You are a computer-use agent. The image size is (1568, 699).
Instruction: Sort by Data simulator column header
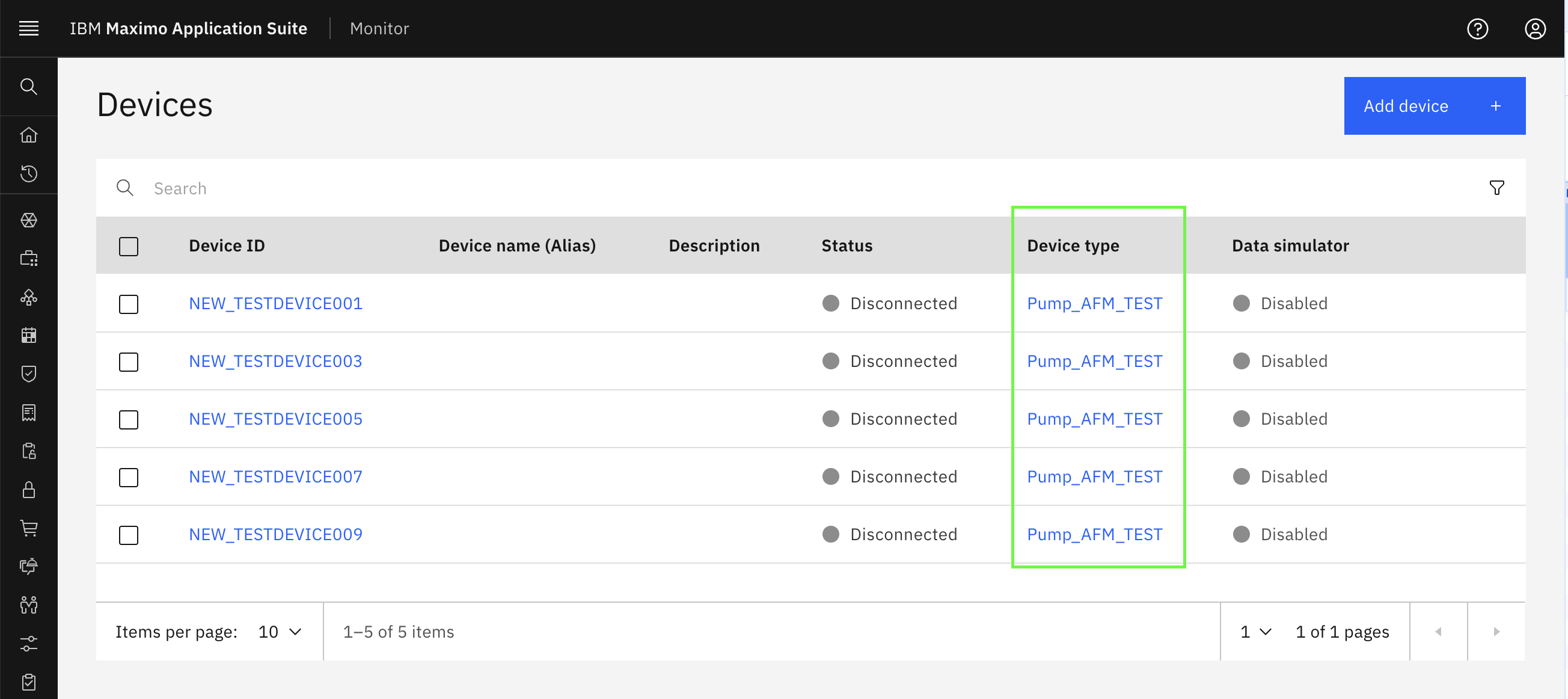1290,245
